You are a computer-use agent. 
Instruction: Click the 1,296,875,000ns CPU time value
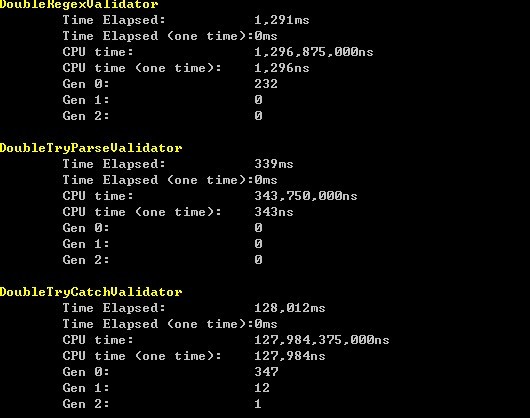click(314, 52)
